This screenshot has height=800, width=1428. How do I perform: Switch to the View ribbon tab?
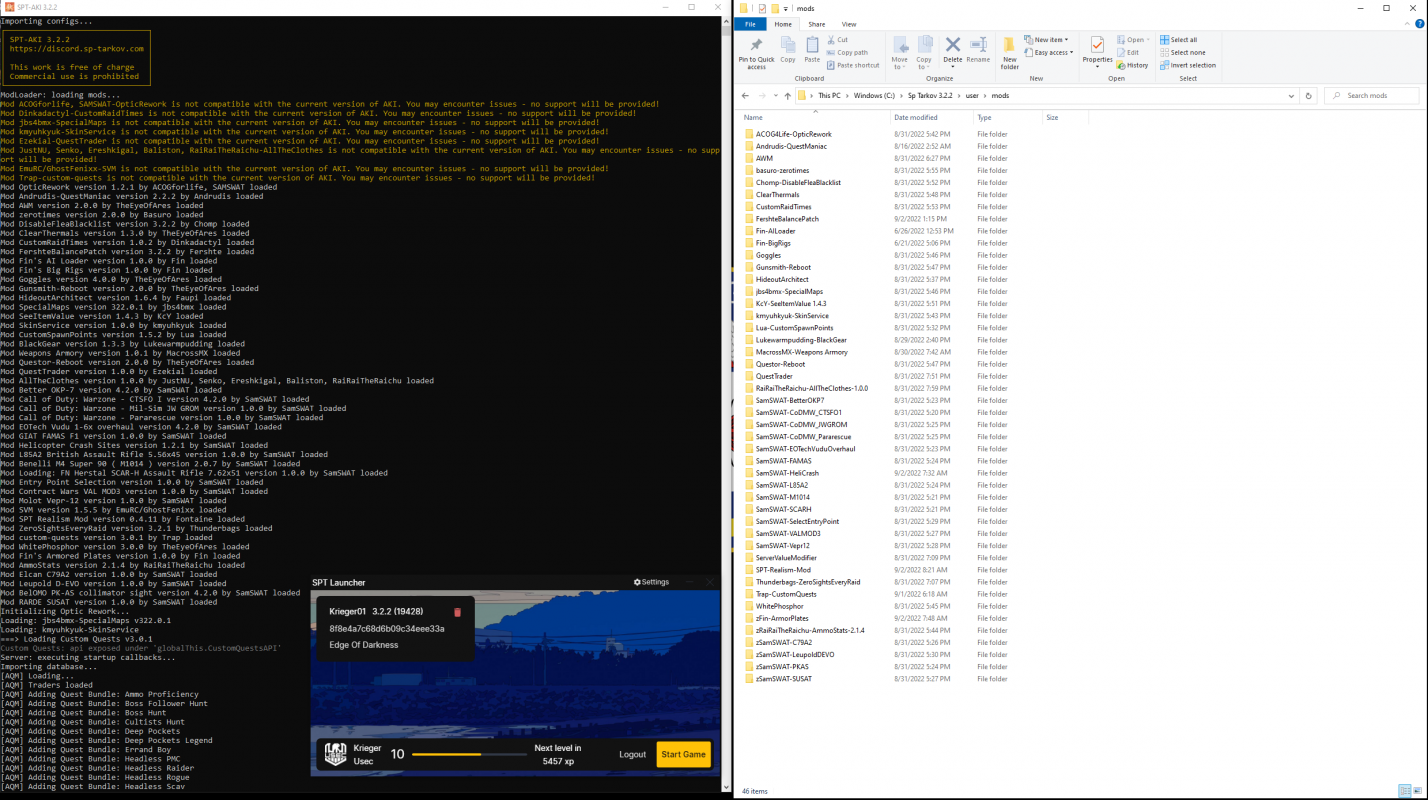[x=848, y=24]
